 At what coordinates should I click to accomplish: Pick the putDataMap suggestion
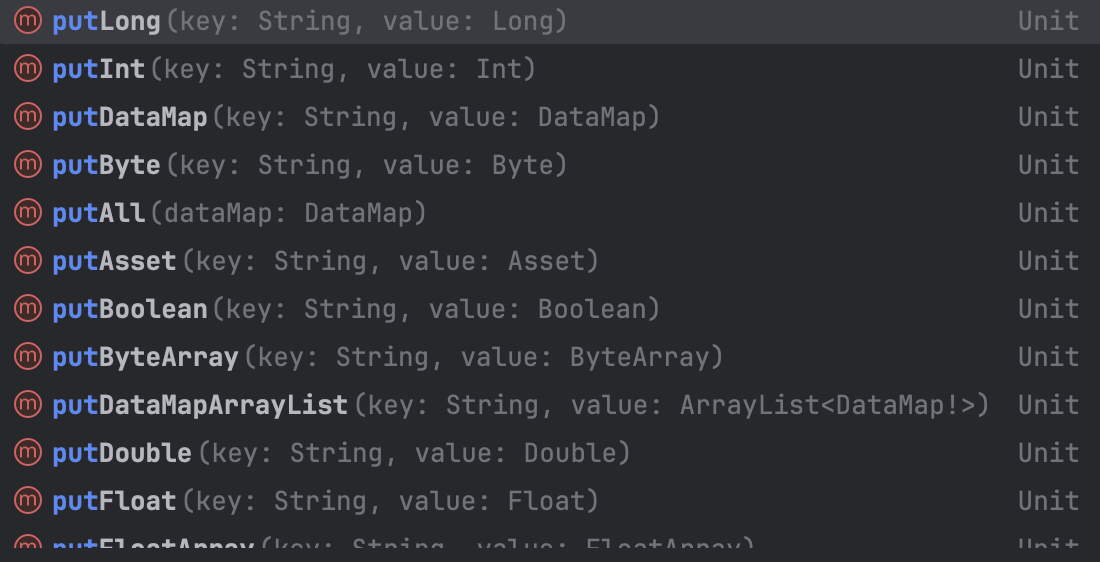click(550, 116)
